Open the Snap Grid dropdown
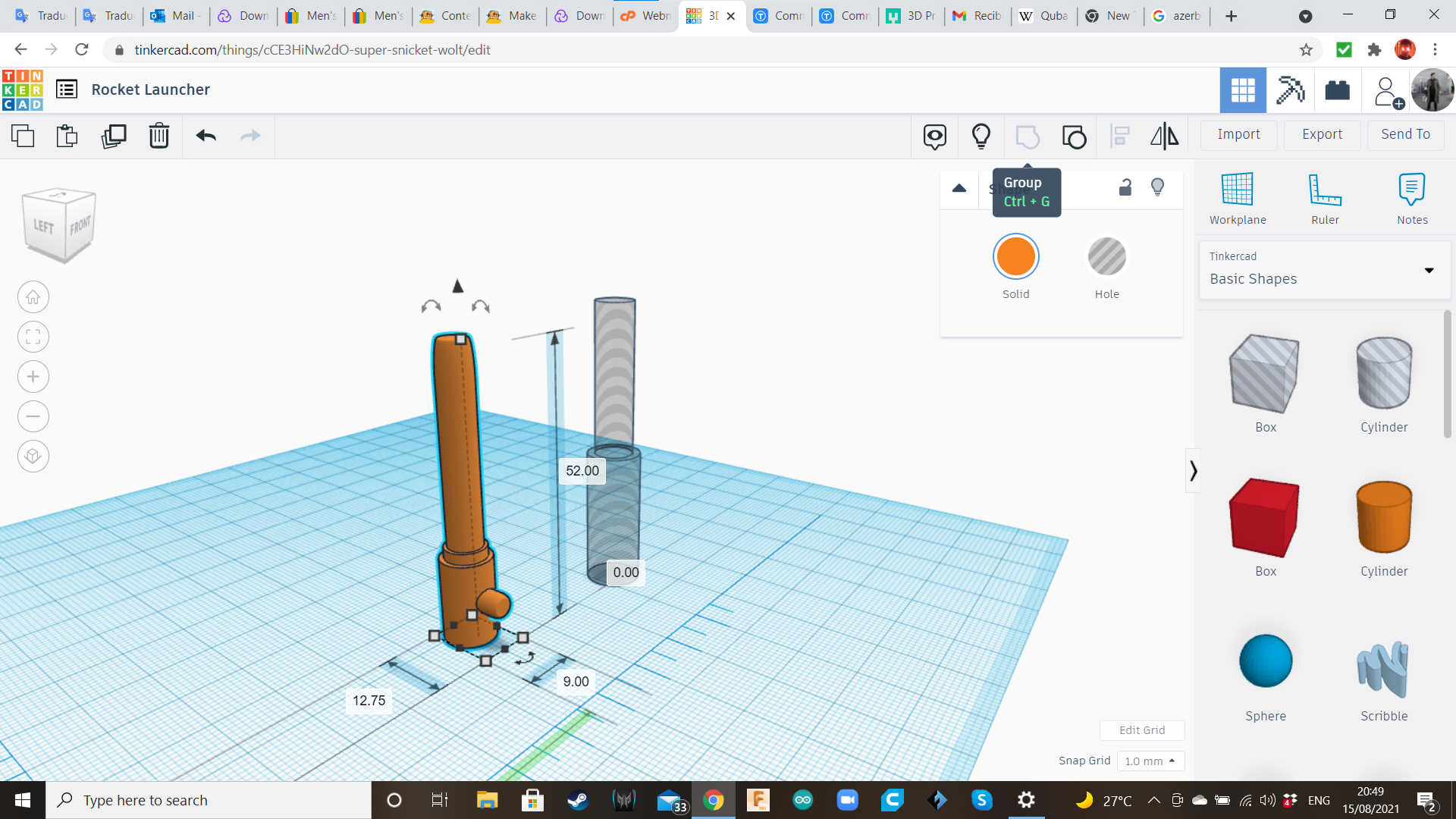 [1150, 761]
